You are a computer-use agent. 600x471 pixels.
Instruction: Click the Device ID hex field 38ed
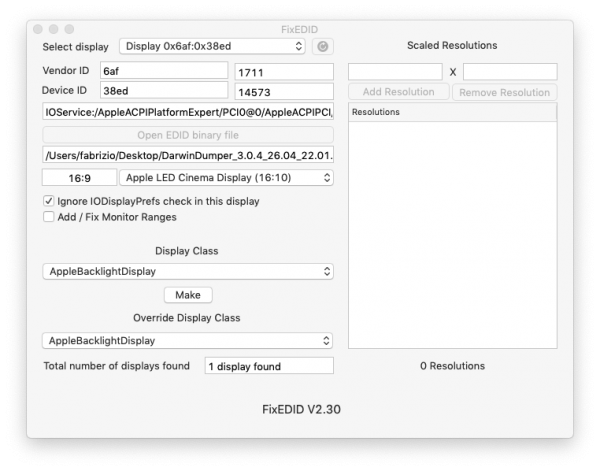[164, 91]
